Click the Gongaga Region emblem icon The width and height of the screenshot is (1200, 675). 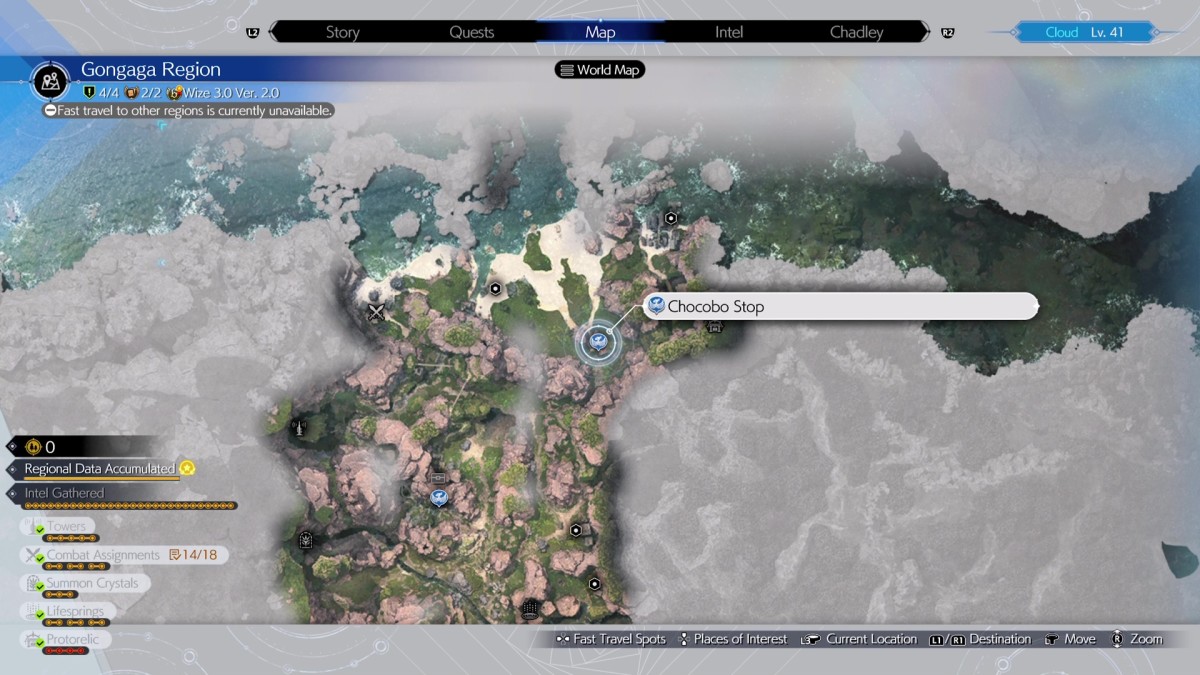[x=49, y=79]
